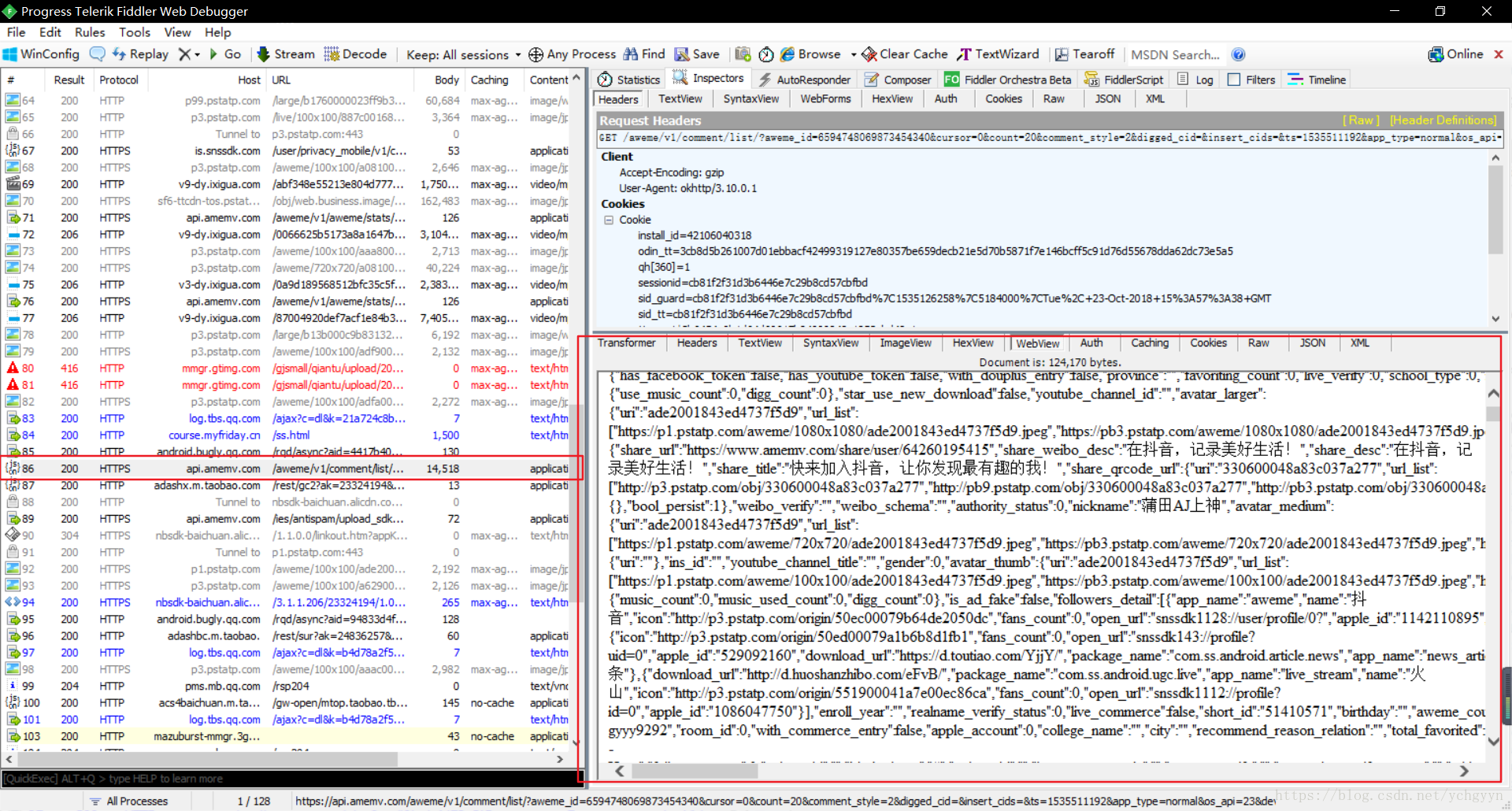Clear the browser cache
This screenshot has height=811, width=1512.
[x=904, y=54]
